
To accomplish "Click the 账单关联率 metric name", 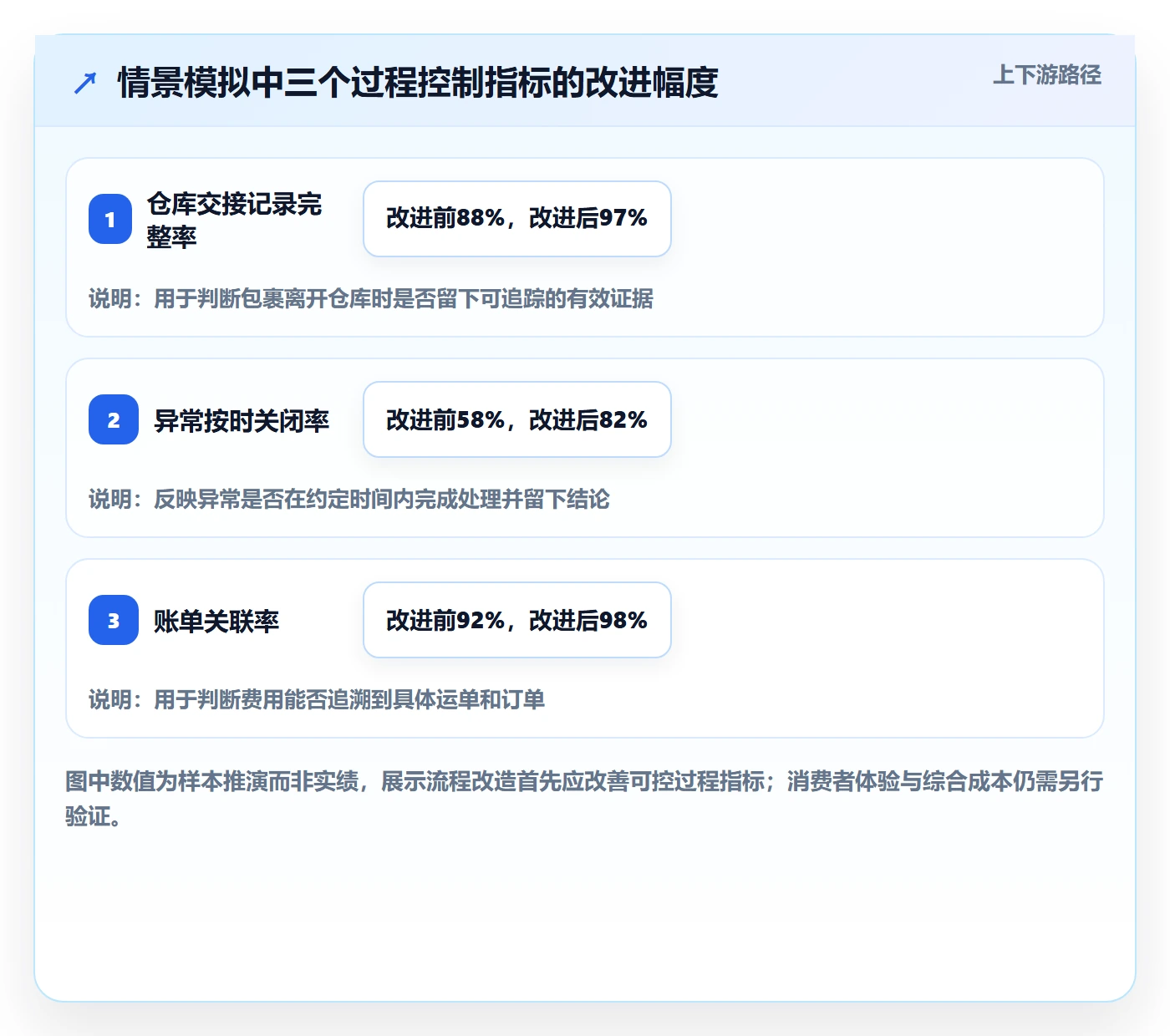I will 216,621.
